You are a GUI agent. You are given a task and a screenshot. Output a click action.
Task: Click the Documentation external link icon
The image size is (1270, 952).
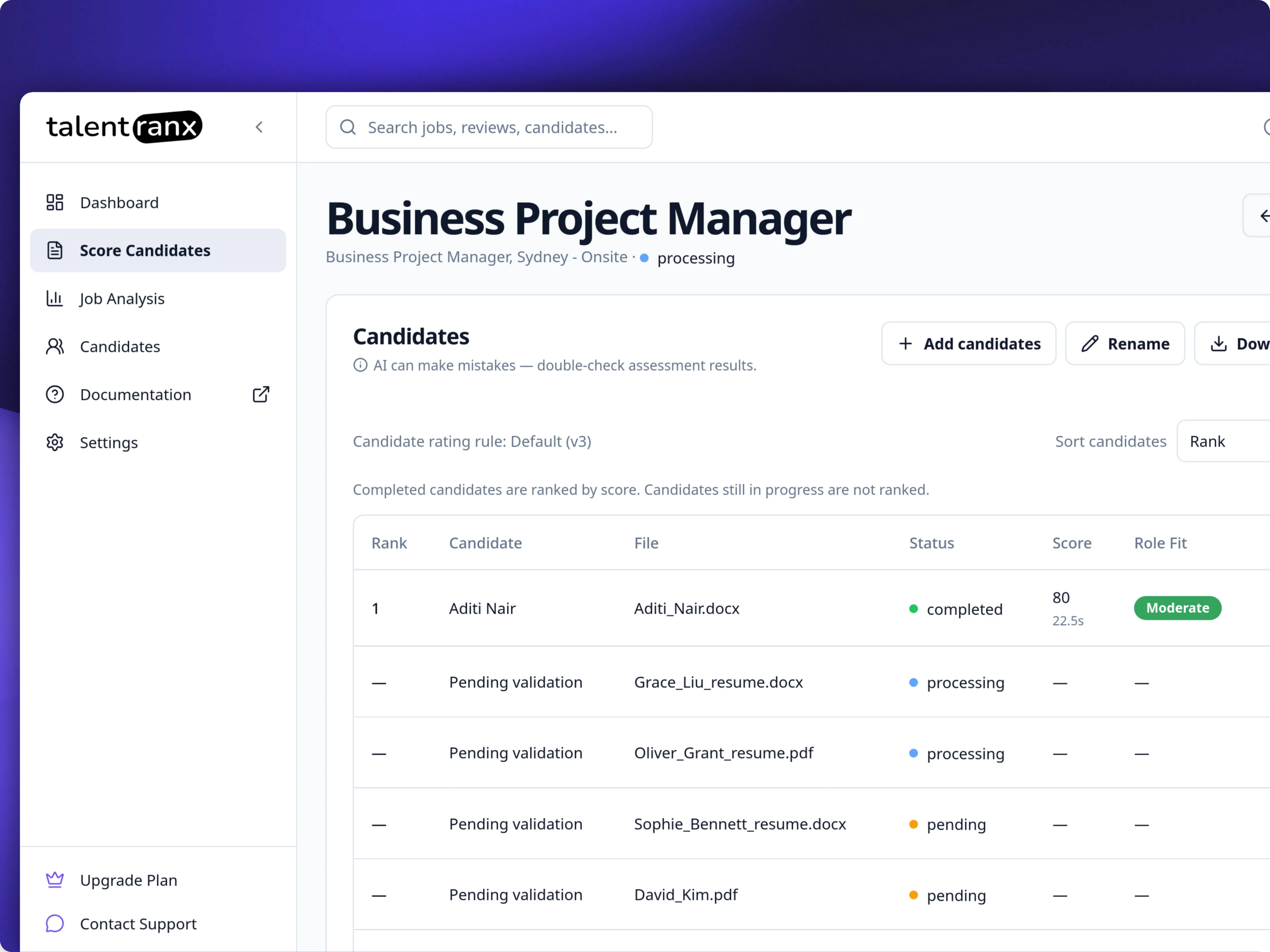click(x=261, y=395)
